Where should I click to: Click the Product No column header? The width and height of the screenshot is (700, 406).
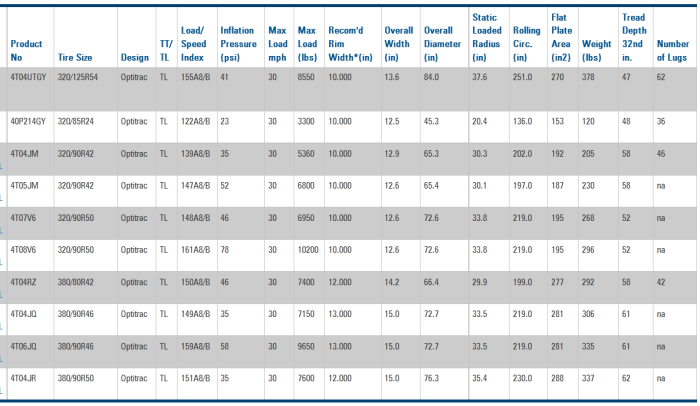click(x=26, y=50)
